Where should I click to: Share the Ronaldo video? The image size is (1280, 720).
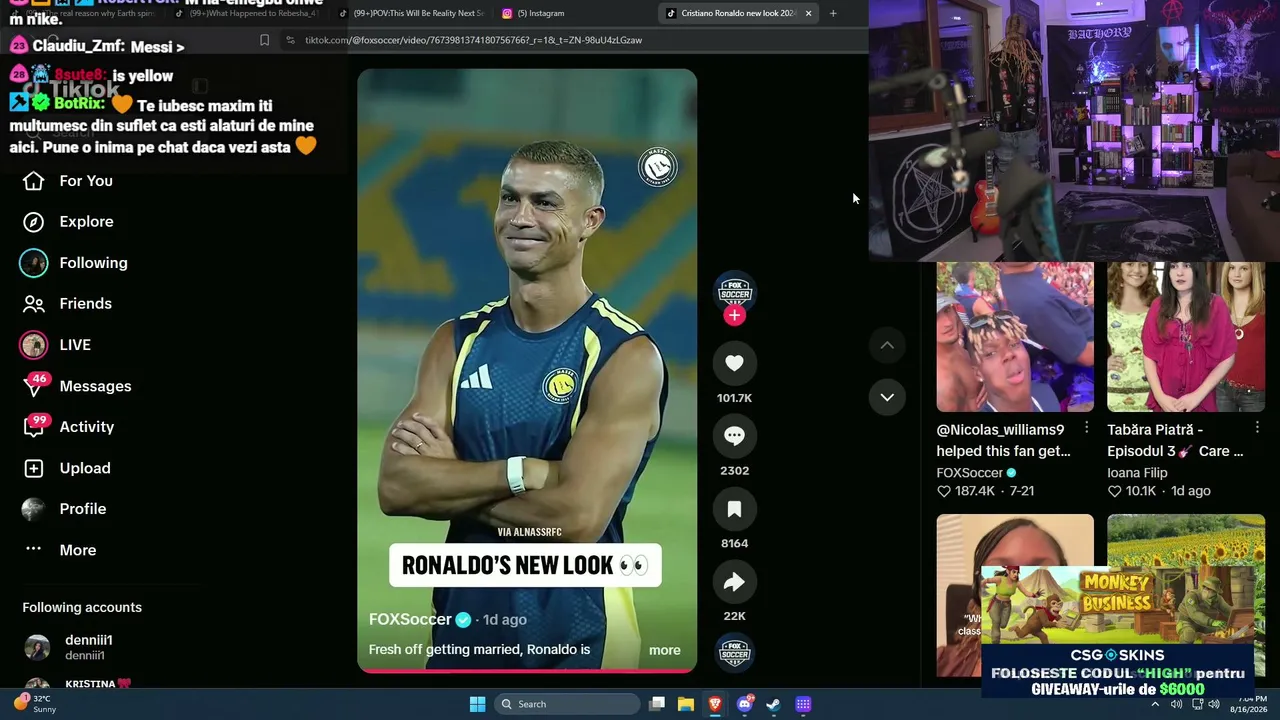734,582
